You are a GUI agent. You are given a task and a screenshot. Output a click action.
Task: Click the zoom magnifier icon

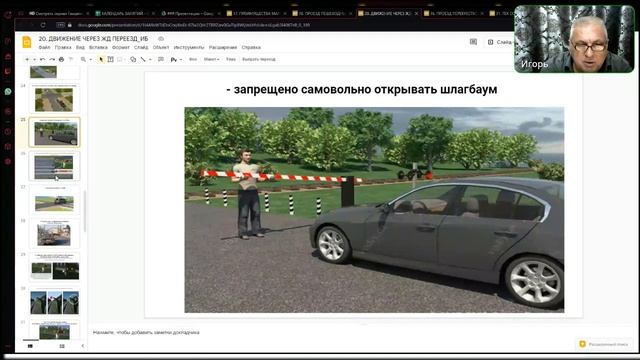click(x=83, y=60)
